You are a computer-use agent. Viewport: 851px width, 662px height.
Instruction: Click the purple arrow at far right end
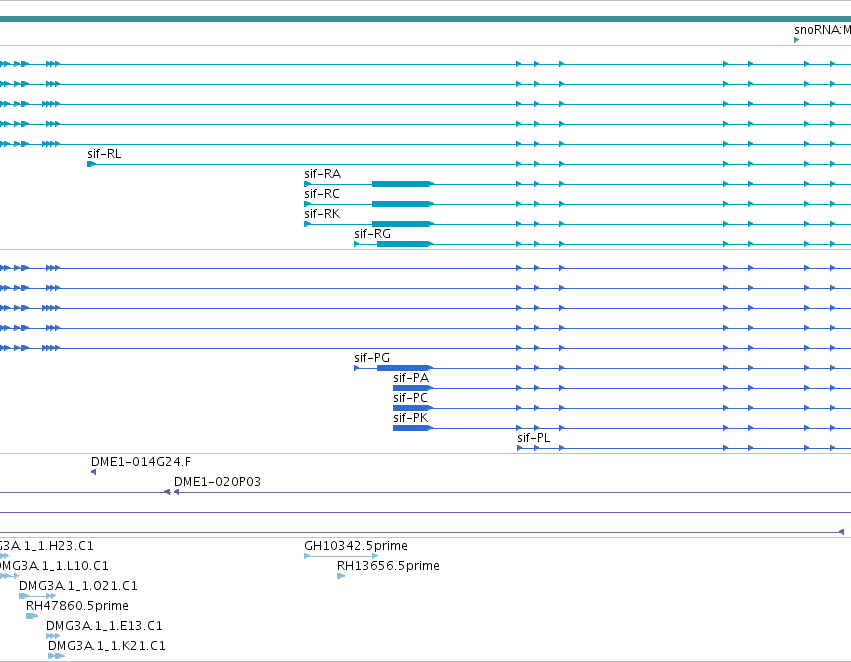[841, 532]
